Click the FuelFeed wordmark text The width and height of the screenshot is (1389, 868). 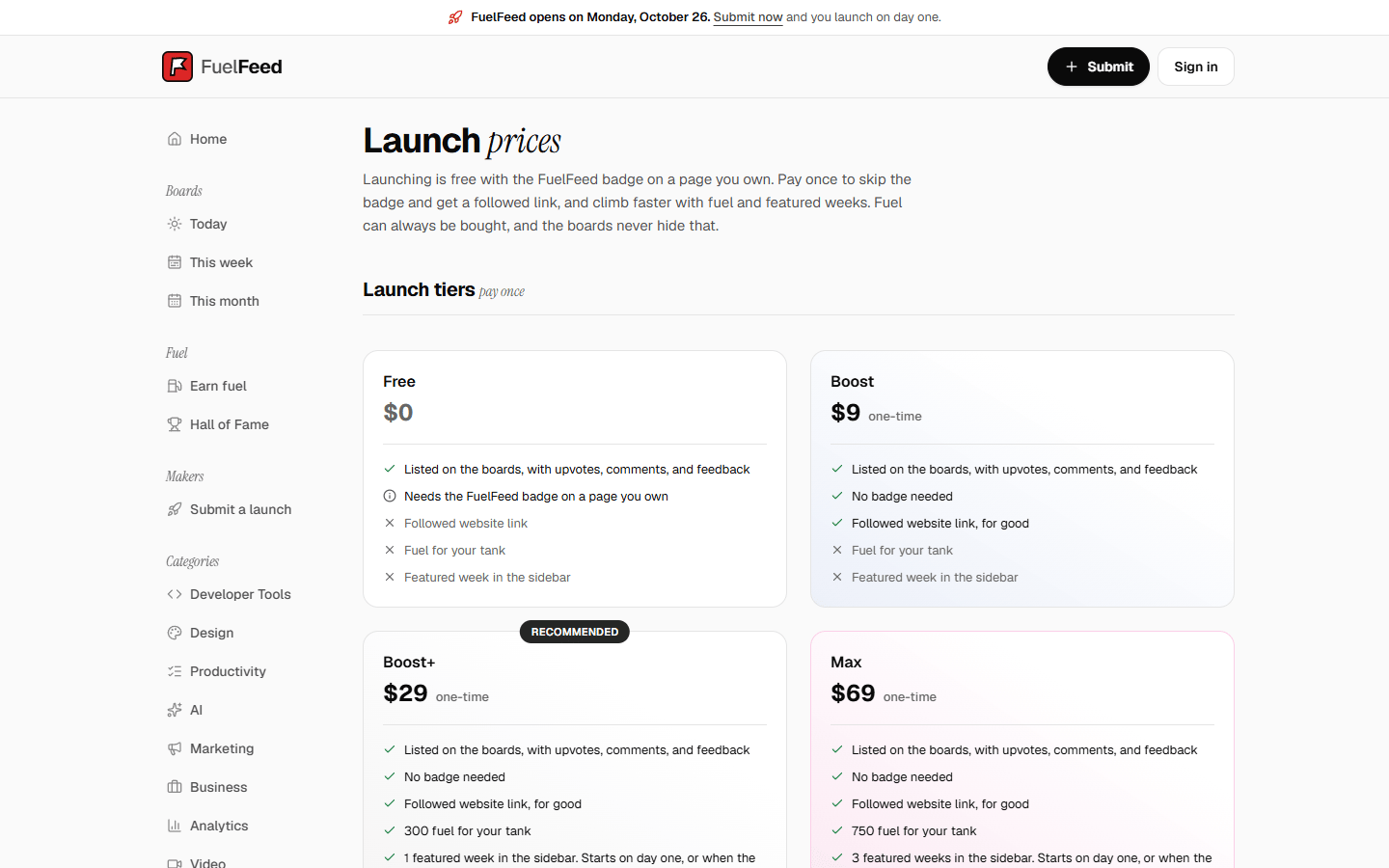tap(241, 67)
